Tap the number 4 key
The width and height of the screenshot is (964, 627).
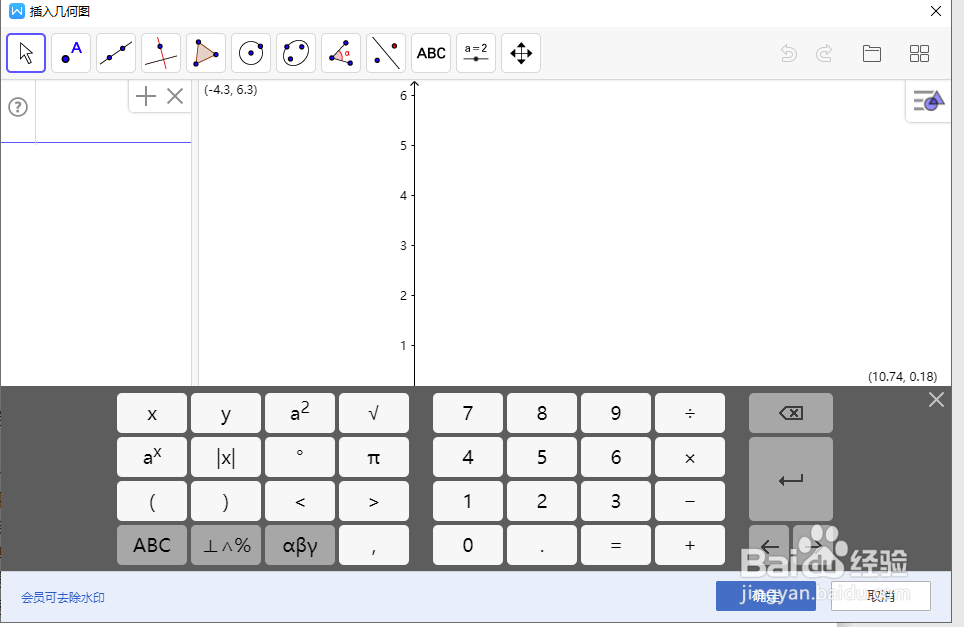click(468, 457)
